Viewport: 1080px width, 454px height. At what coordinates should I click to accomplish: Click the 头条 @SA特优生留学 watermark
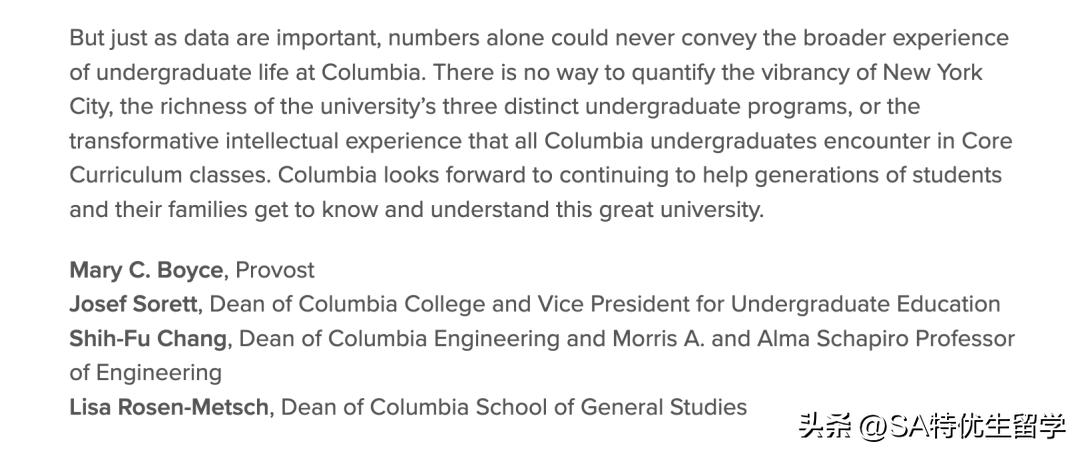tap(932, 428)
